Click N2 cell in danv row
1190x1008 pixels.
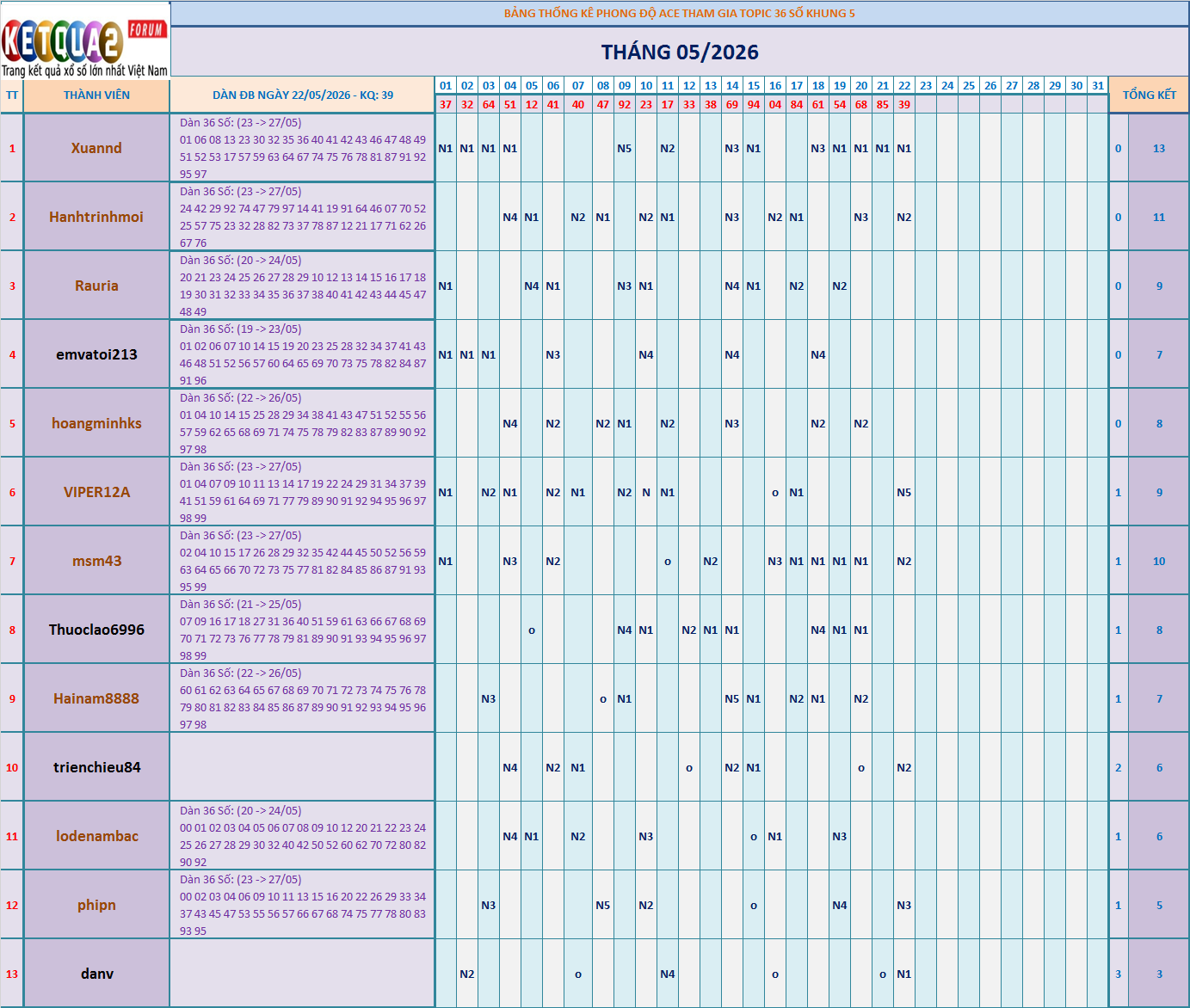(x=467, y=974)
